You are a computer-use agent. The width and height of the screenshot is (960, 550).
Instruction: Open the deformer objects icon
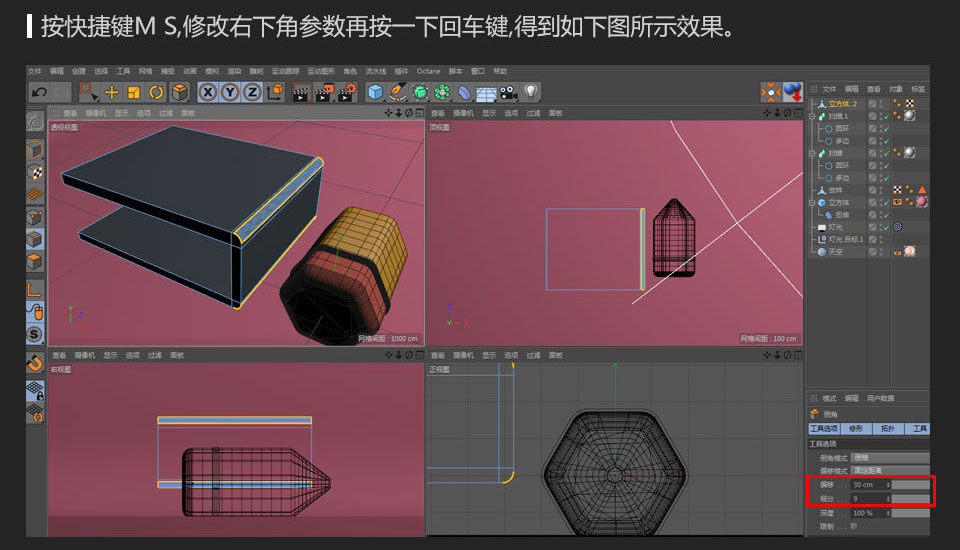(464, 92)
